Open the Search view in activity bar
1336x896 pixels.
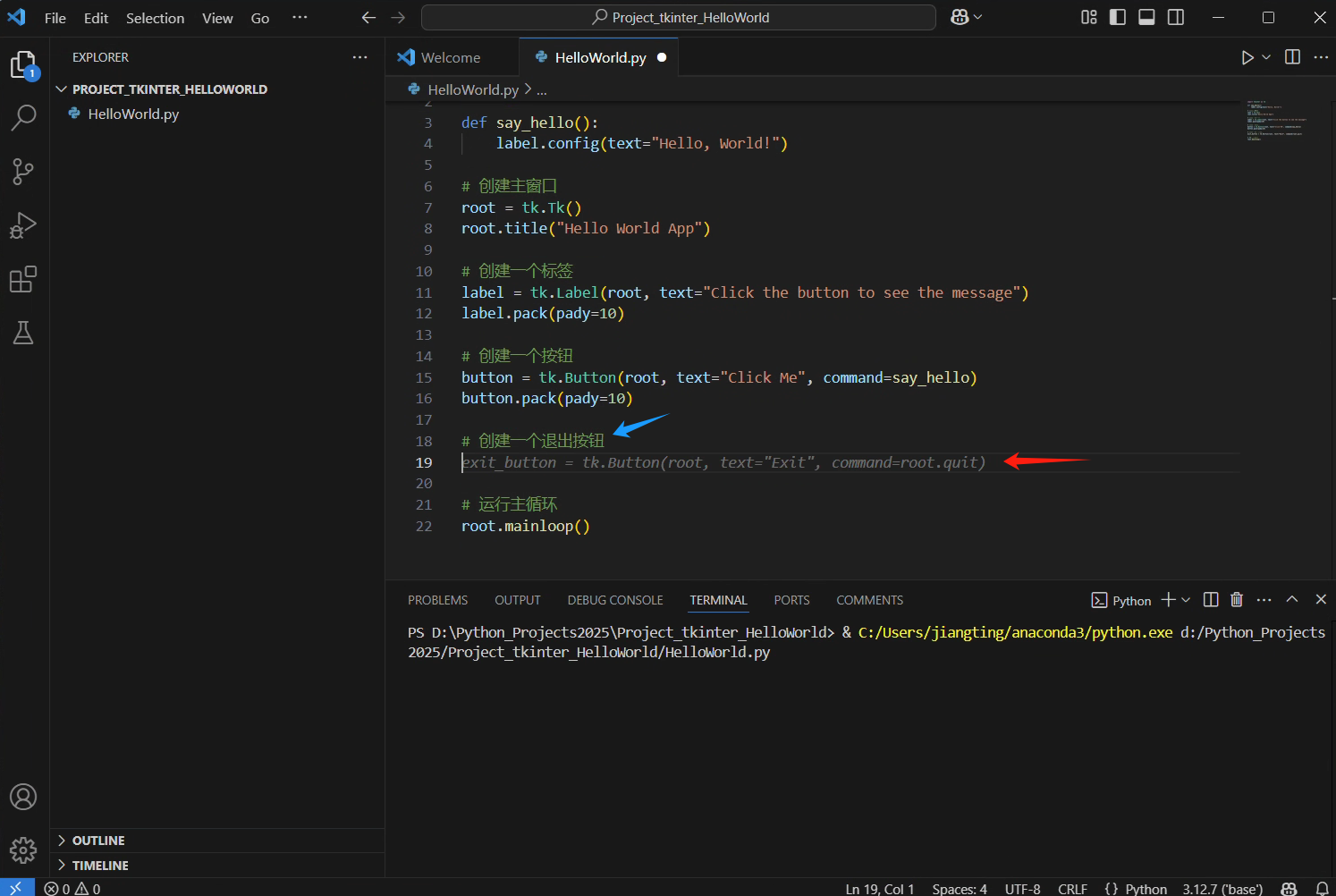pos(23,117)
